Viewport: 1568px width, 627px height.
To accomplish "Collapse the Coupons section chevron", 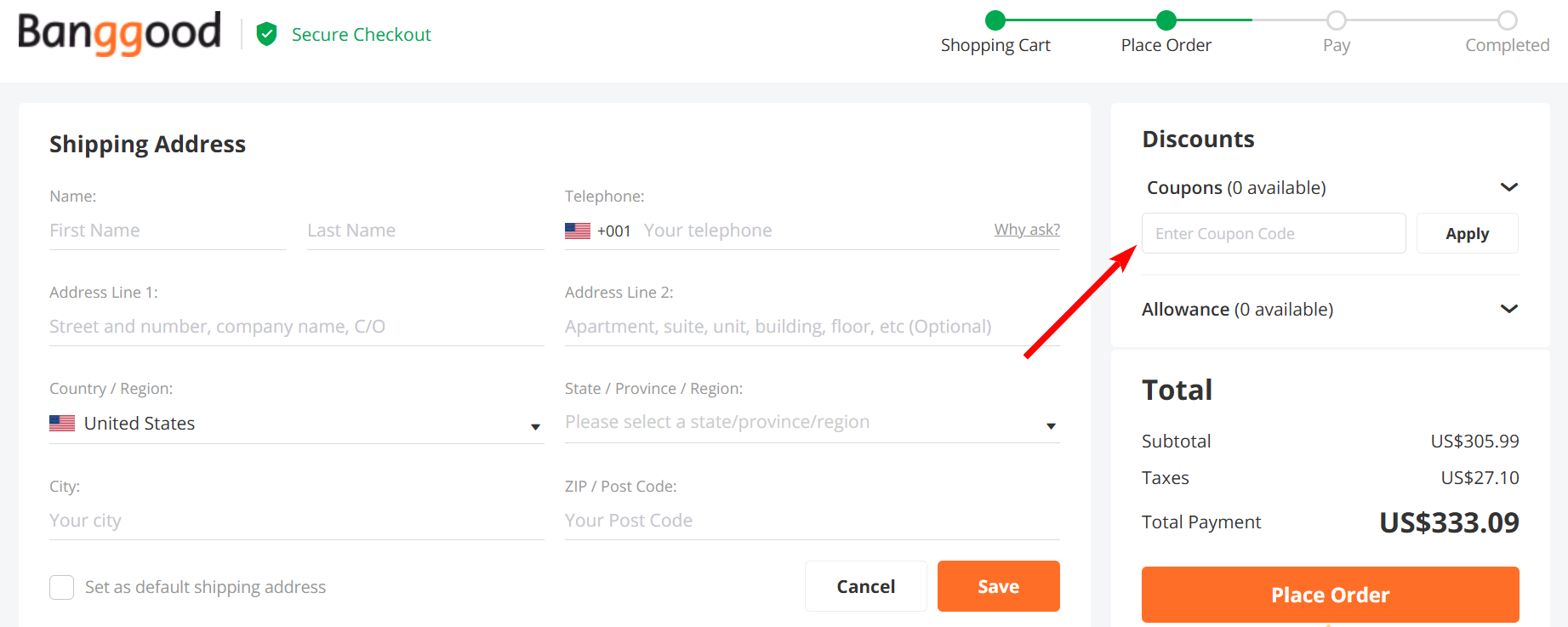I will coord(1509,187).
